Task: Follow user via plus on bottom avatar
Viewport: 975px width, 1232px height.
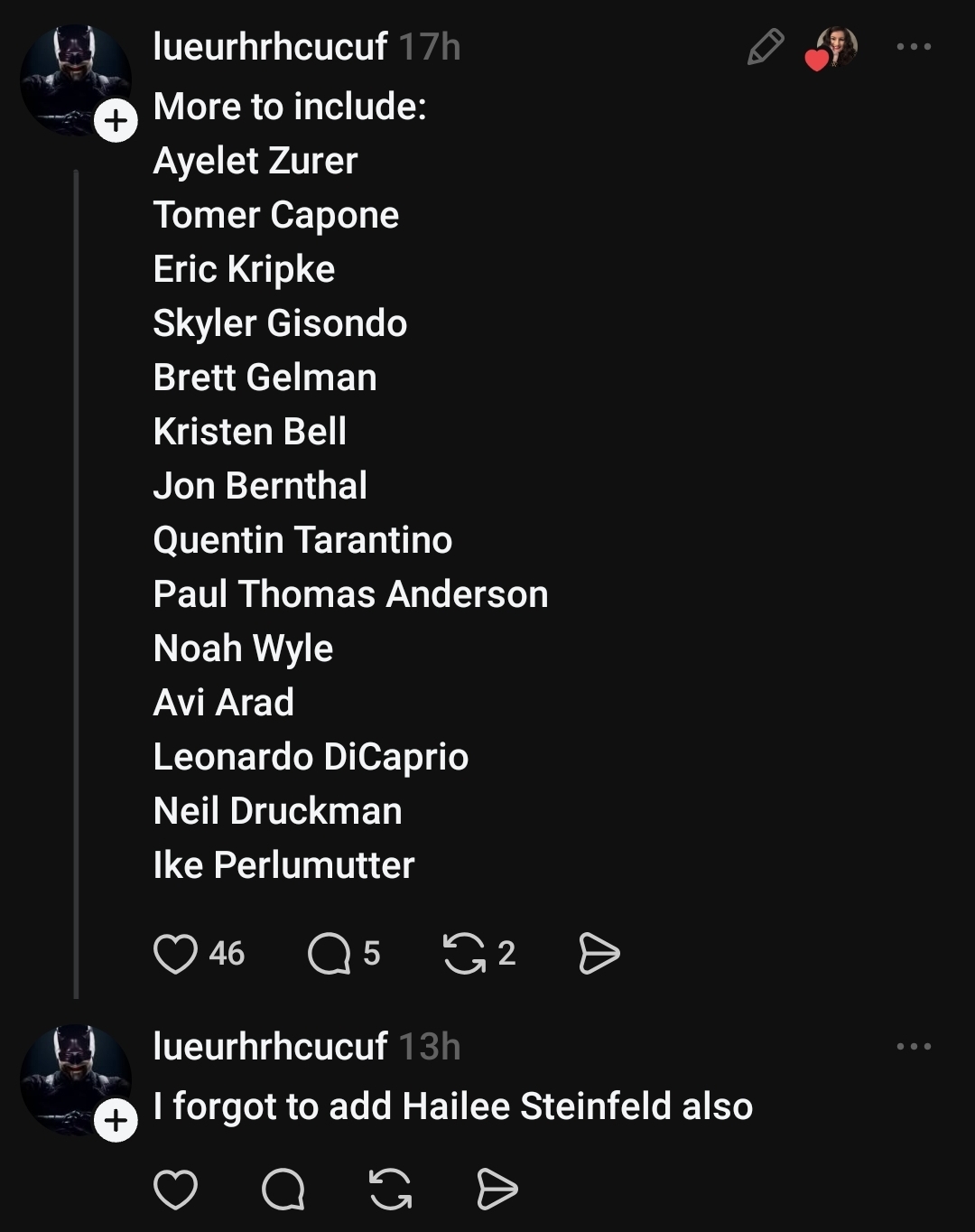Action: [116, 1121]
